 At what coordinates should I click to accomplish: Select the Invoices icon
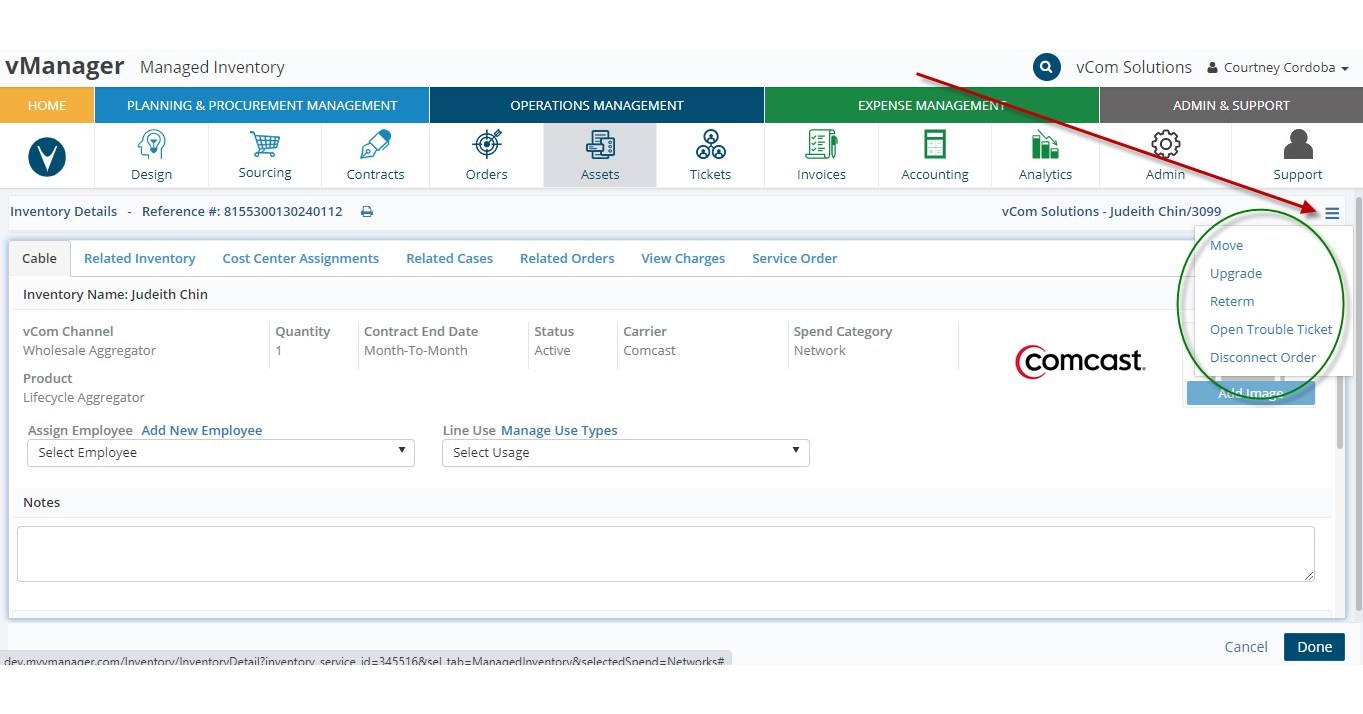821,155
